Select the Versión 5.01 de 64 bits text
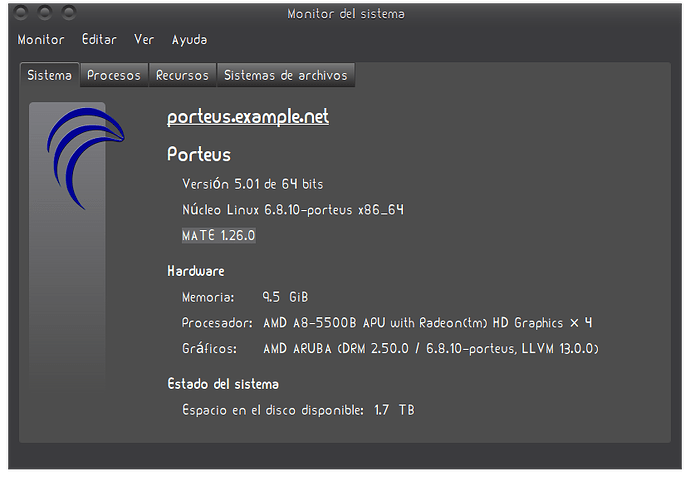The height and width of the screenshot is (485, 690). click(x=253, y=184)
